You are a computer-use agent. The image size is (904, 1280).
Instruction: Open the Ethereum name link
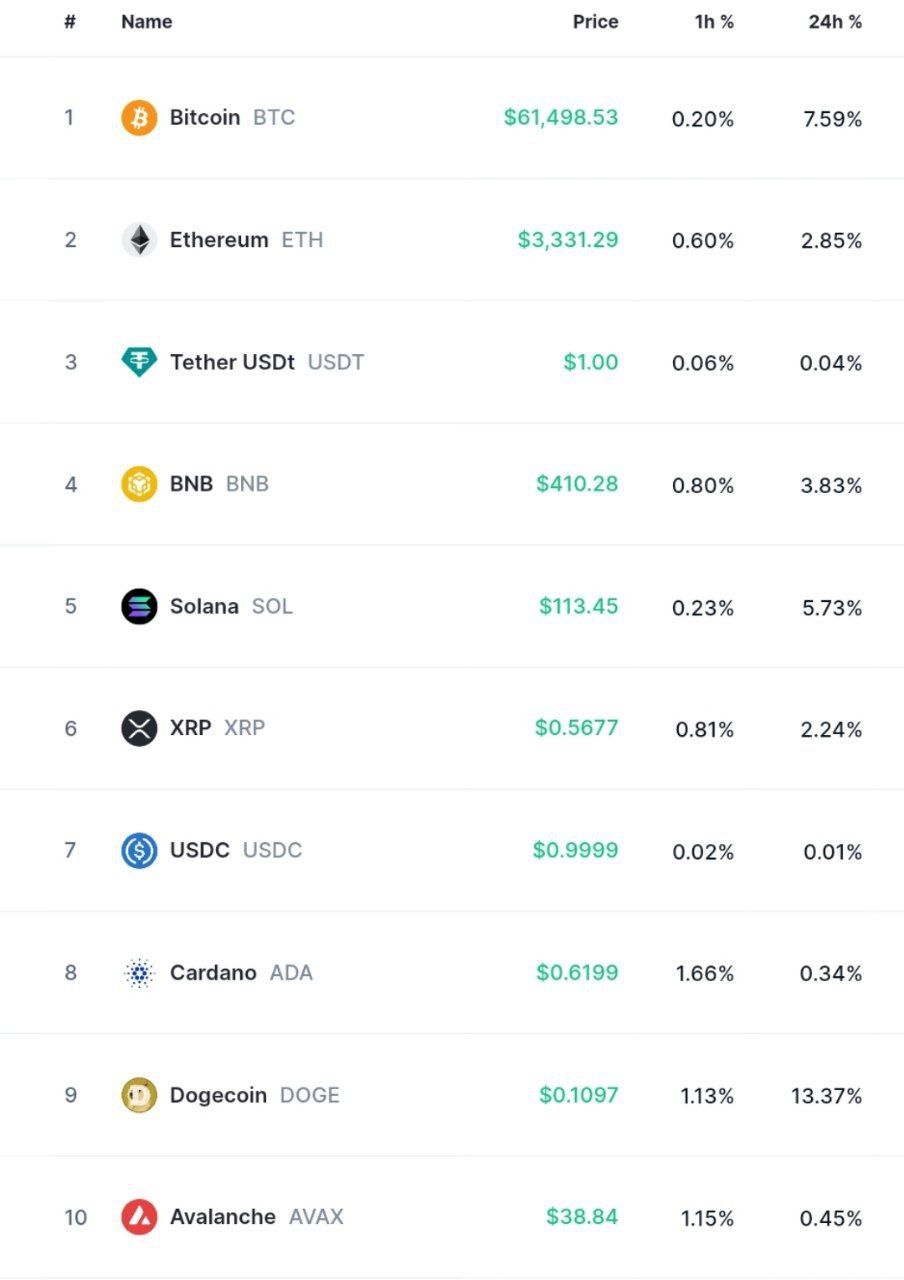219,240
